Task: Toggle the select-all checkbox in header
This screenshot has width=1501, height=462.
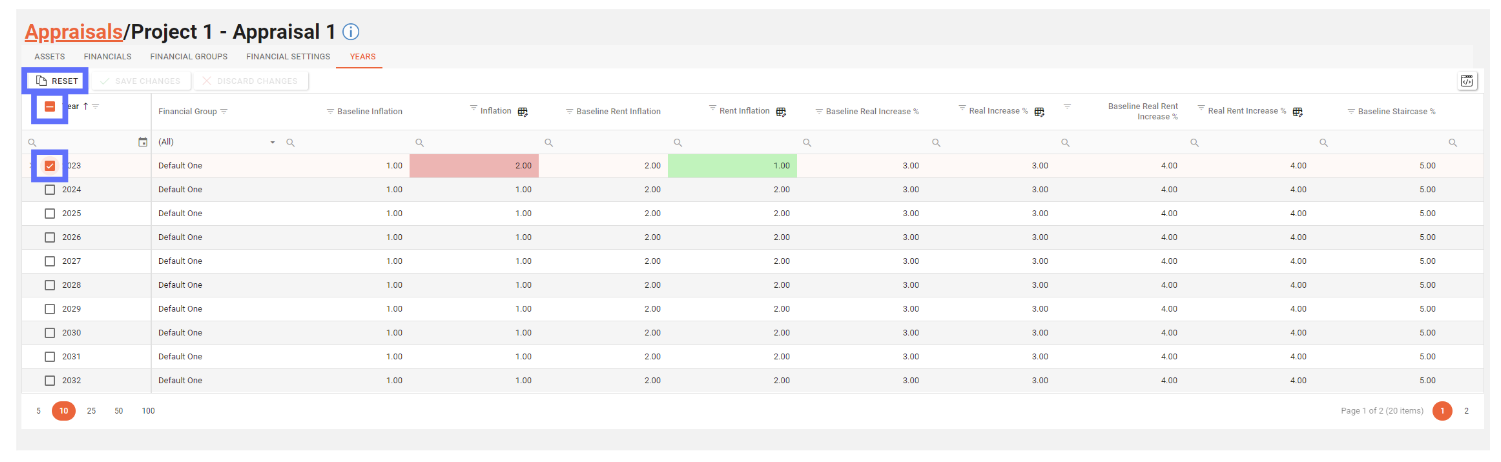Action: tap(50, 106)
